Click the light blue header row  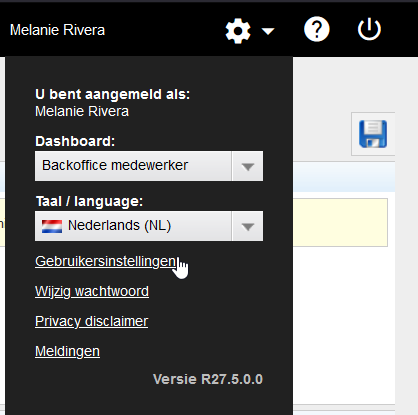344,177
